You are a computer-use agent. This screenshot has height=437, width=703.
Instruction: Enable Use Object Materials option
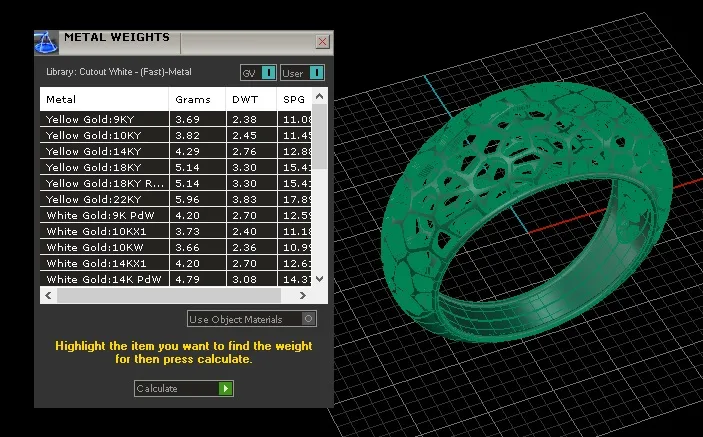pyautogui.click(x=252, y=319)
